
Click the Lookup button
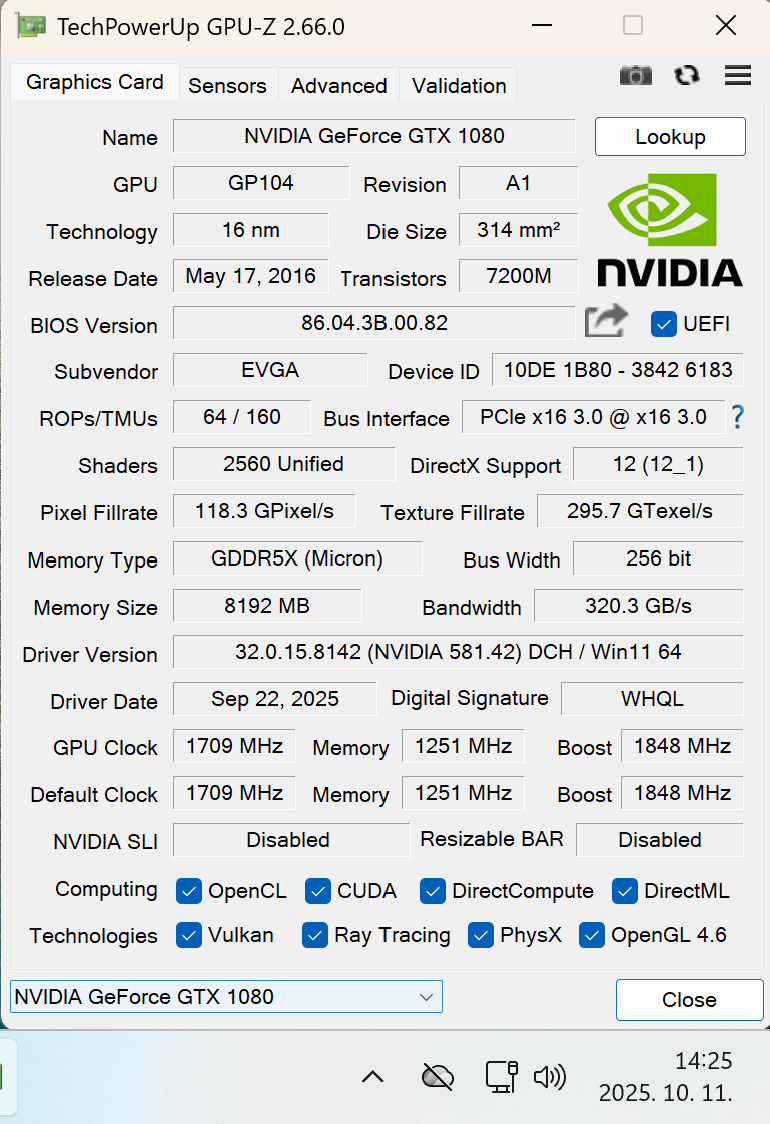click(x=670, y=137)
